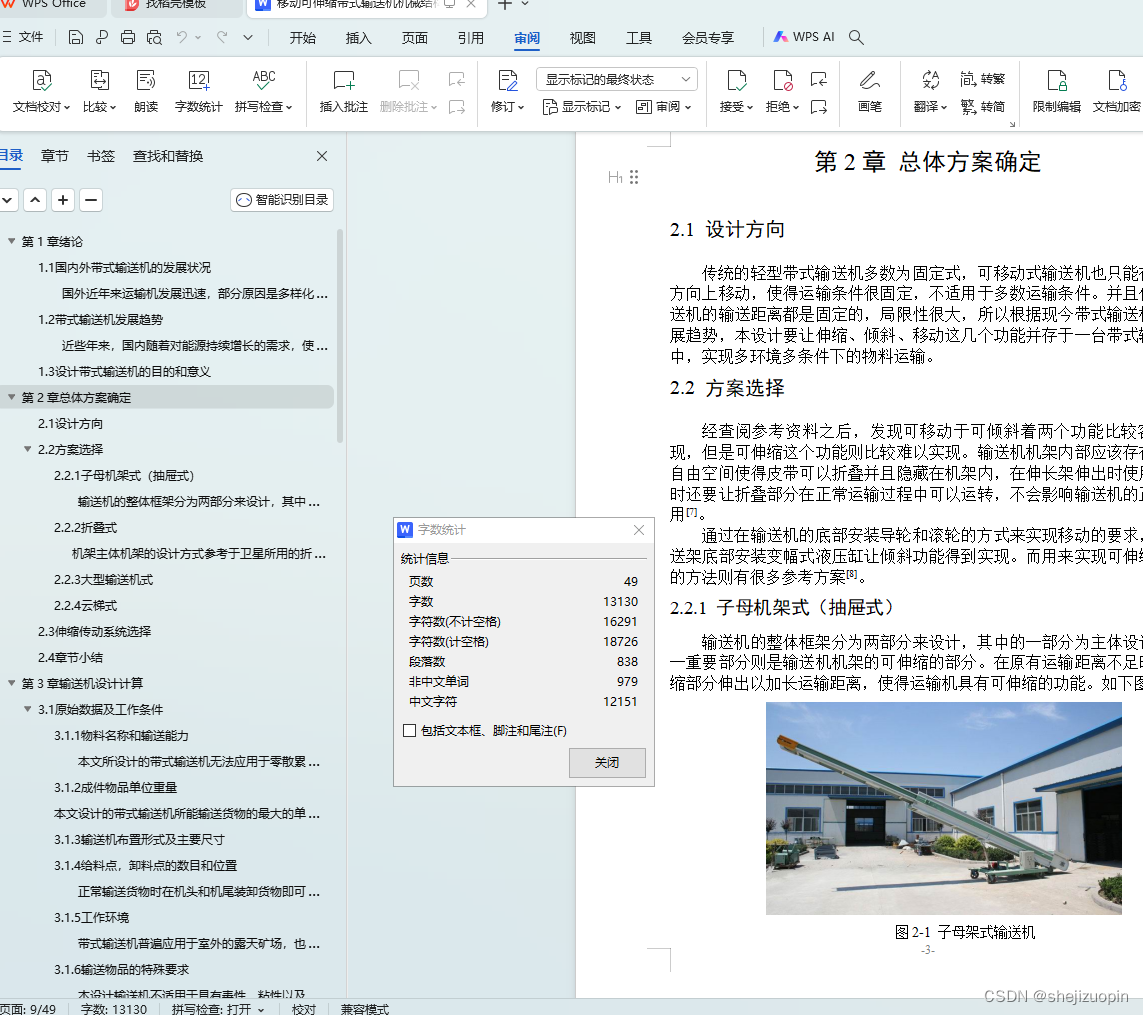
Task: Switch to the 开始 ribbon tab
Action: (303, 38)
